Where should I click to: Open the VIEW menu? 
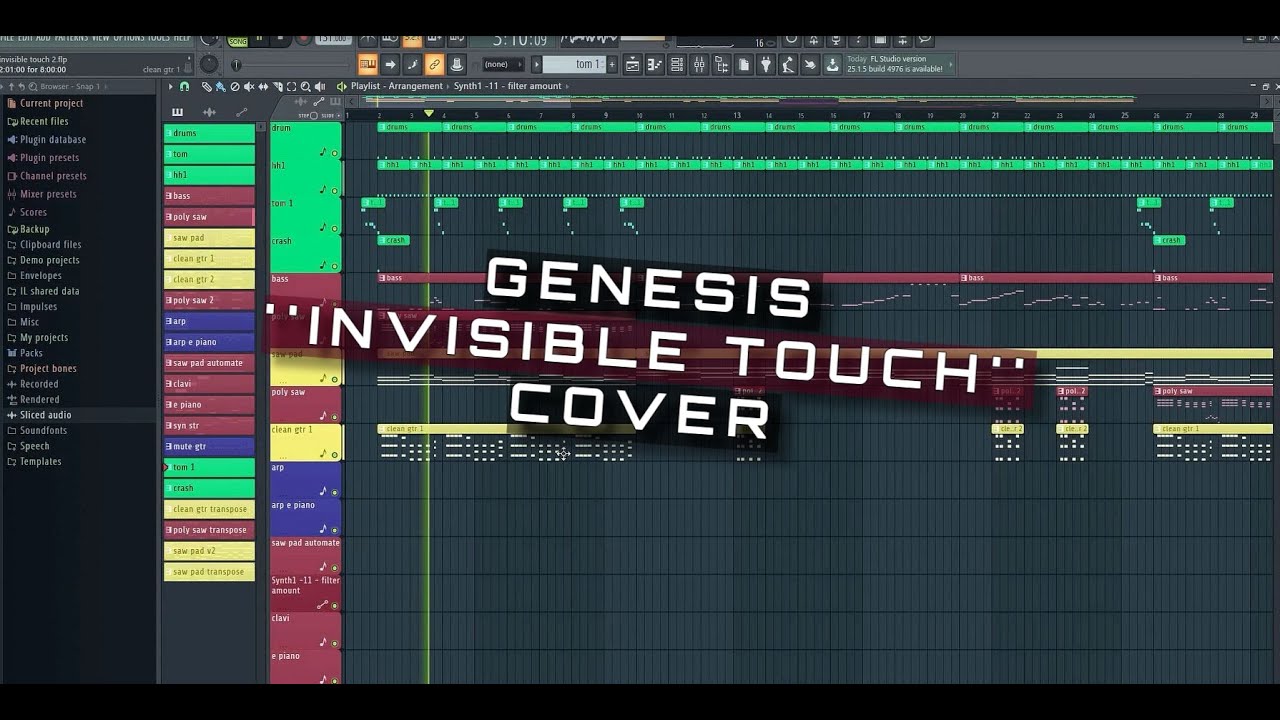pyautogui.click(x=100, y=38)
